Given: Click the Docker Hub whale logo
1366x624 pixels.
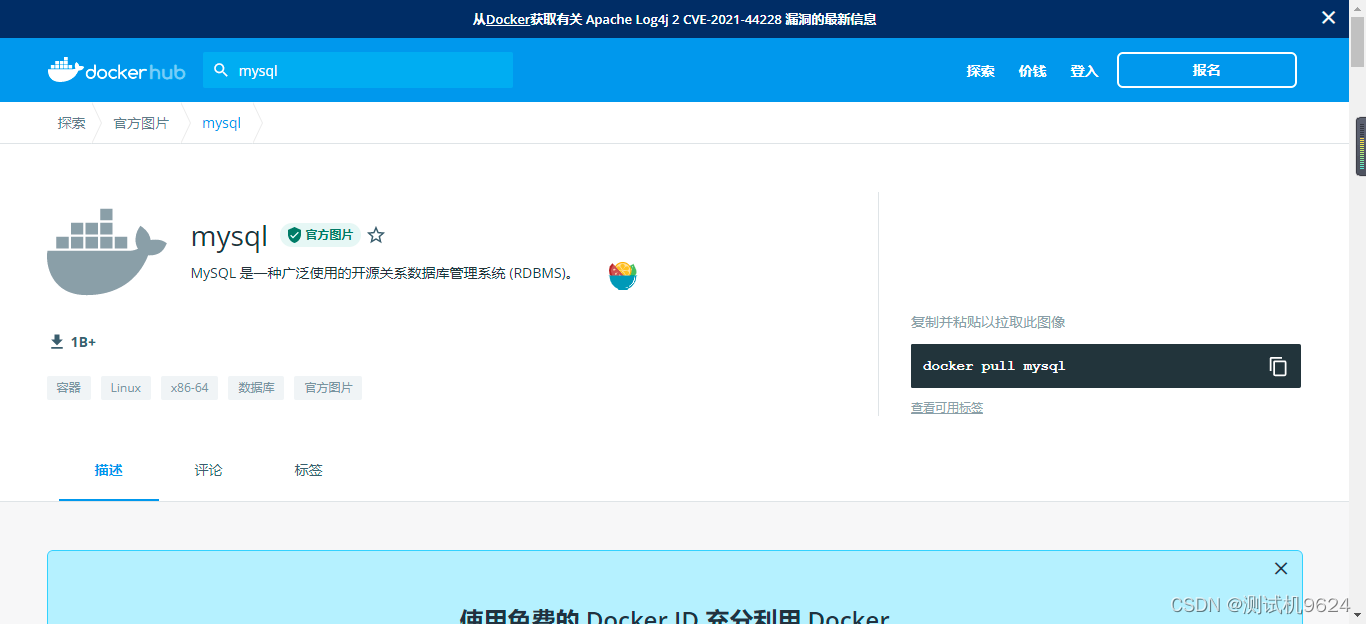Looking at the screenshot, I should pos(116,70).
